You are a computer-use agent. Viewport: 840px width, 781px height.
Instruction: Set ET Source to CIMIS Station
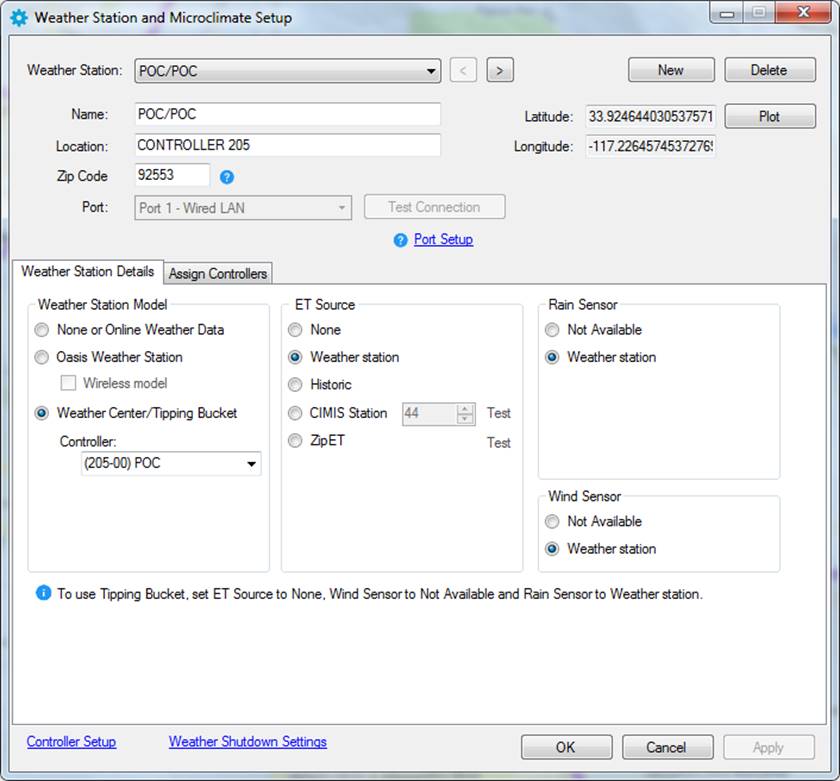[x=338, y=413]
